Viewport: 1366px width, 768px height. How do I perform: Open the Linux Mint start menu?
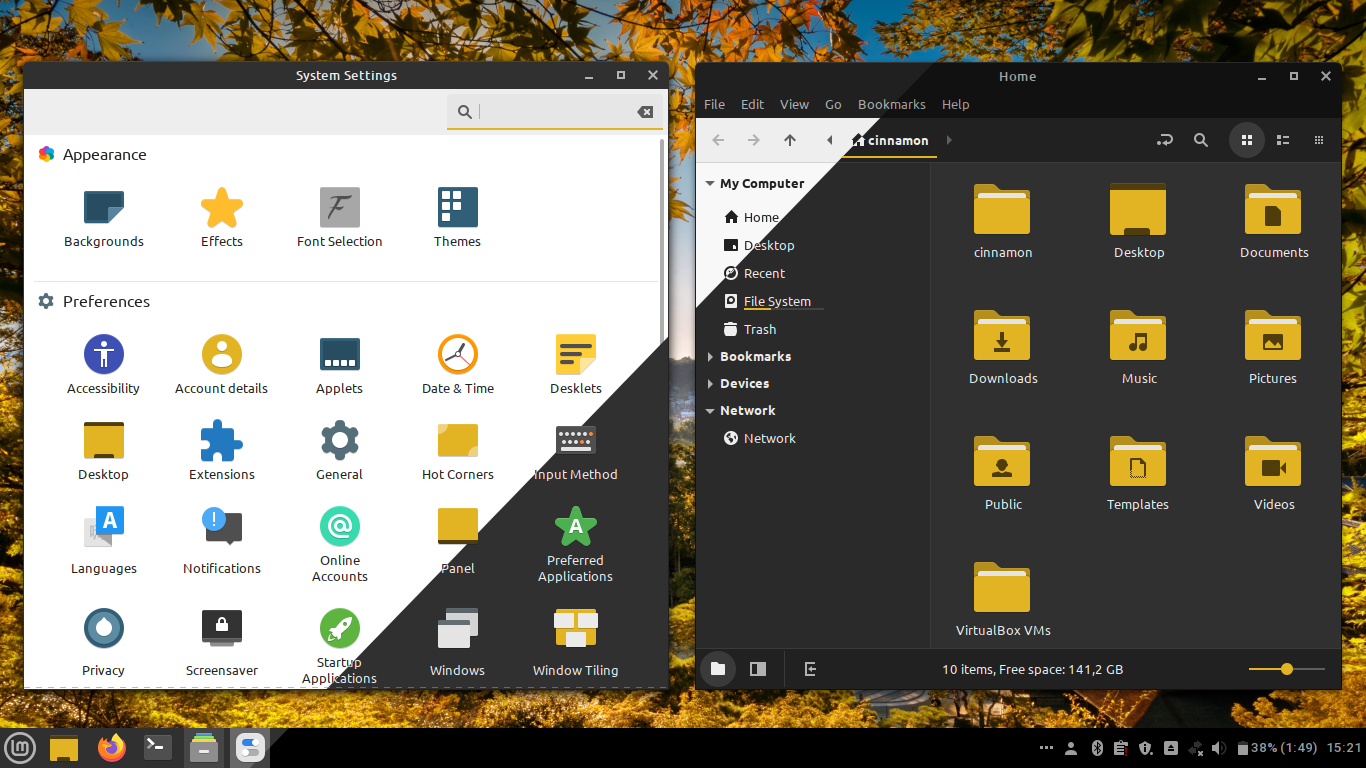20,747
